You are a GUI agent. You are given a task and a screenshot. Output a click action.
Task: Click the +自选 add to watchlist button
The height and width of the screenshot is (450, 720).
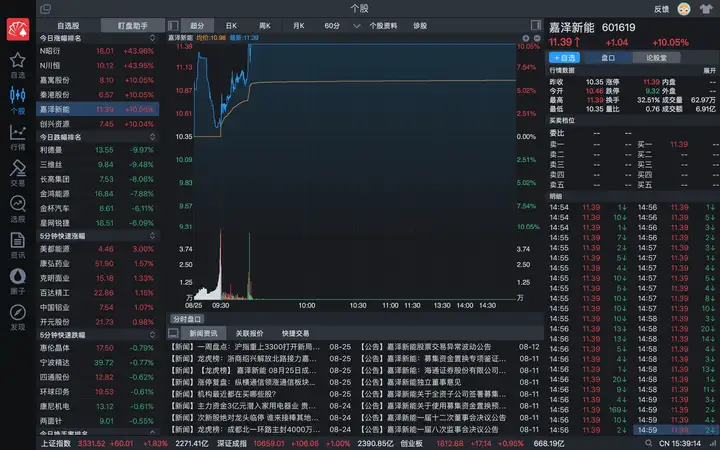[x=564, y=58]
